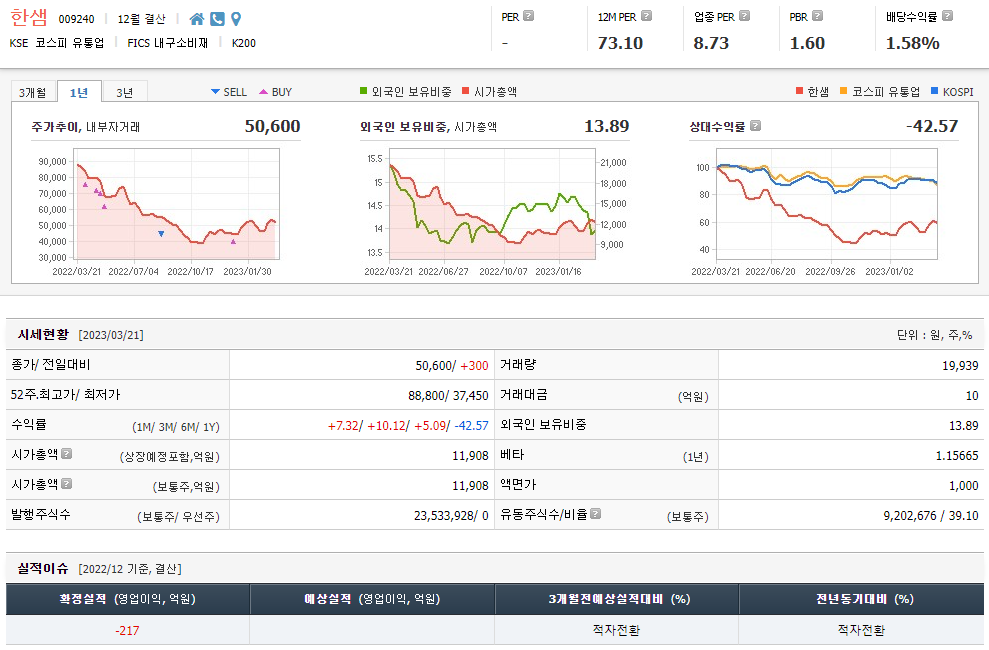Switch to the 3년 chart tab
Screen dimensions: 989x650
(x=125, y=93)
